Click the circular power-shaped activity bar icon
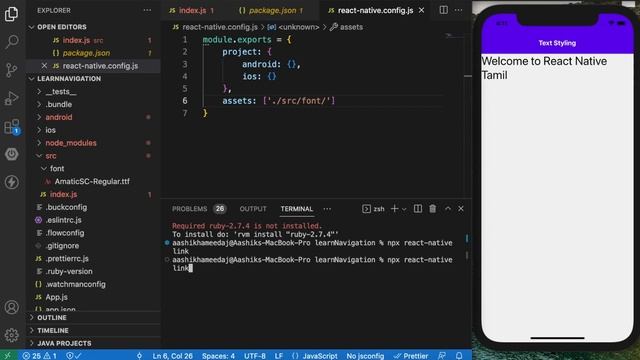This screenshot has width=640, height=360. (11, 154)
